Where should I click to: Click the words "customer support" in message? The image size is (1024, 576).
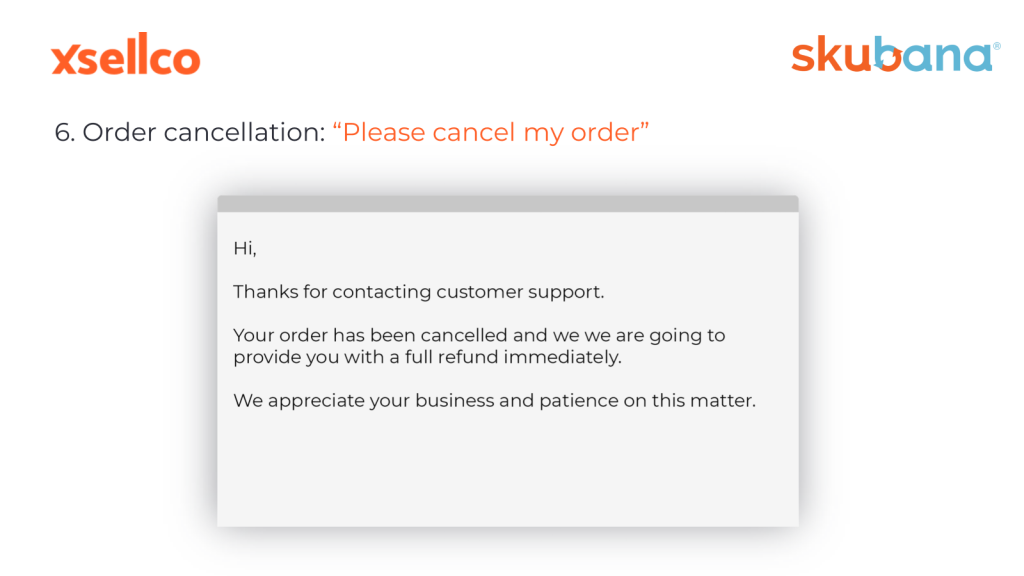pyautogui.click(x=520, y=293)
